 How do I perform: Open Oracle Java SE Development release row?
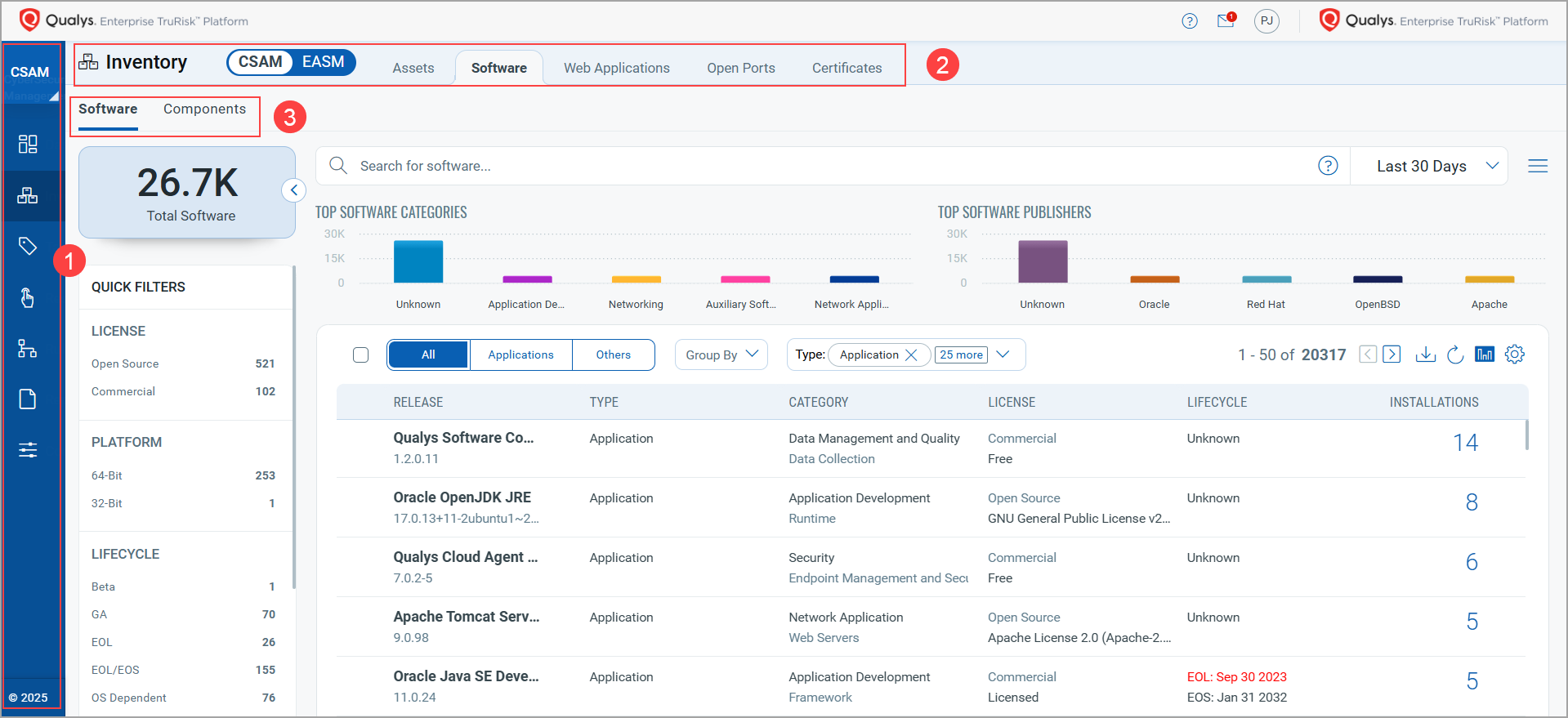pos(467,676)
